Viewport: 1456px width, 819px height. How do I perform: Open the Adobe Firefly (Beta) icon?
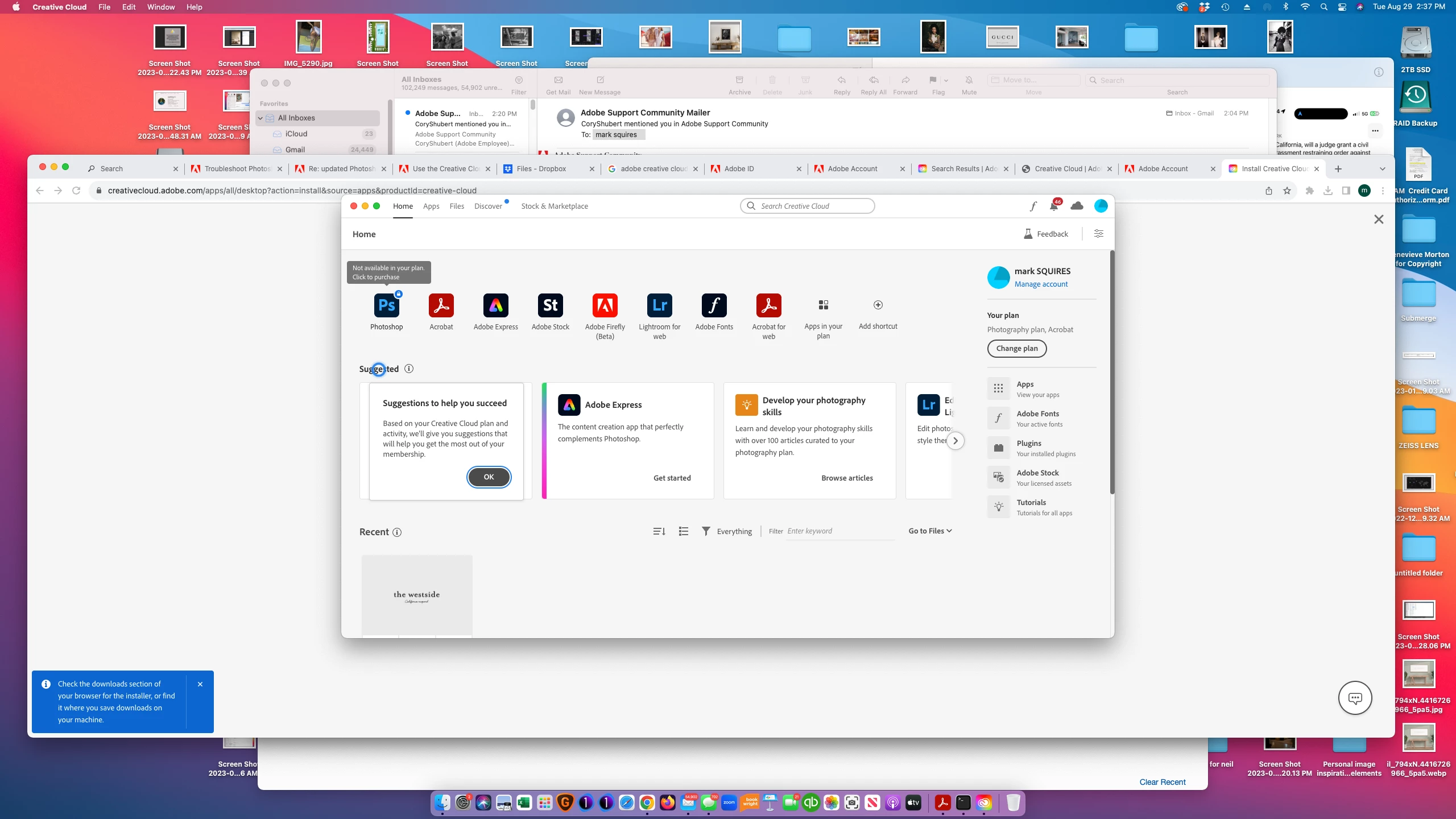(605, 305)
